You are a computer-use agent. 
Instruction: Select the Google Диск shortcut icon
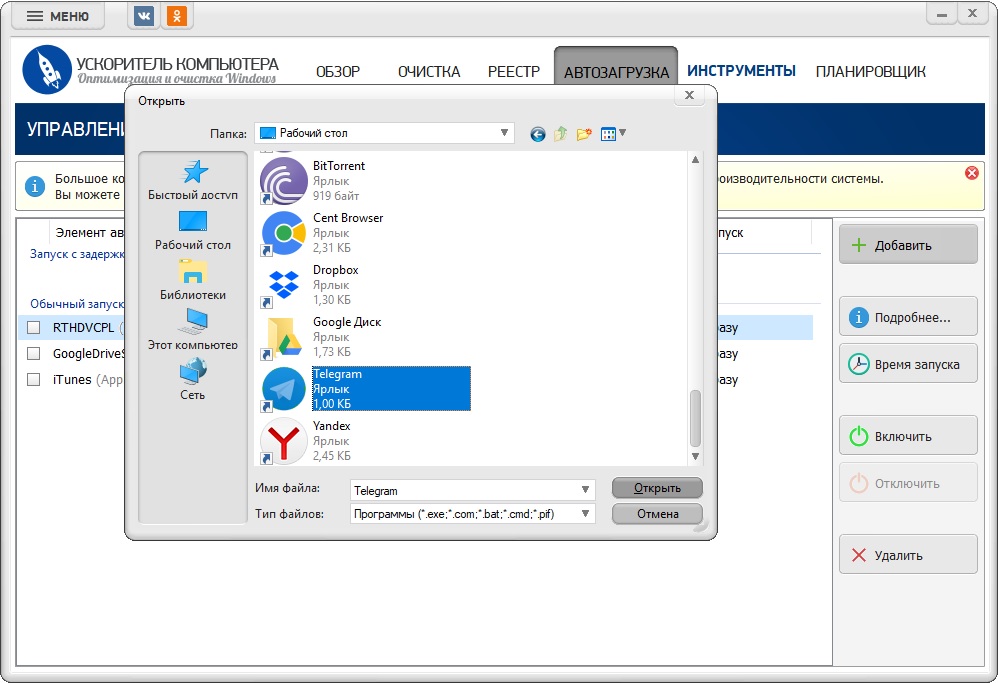(283, 337)
